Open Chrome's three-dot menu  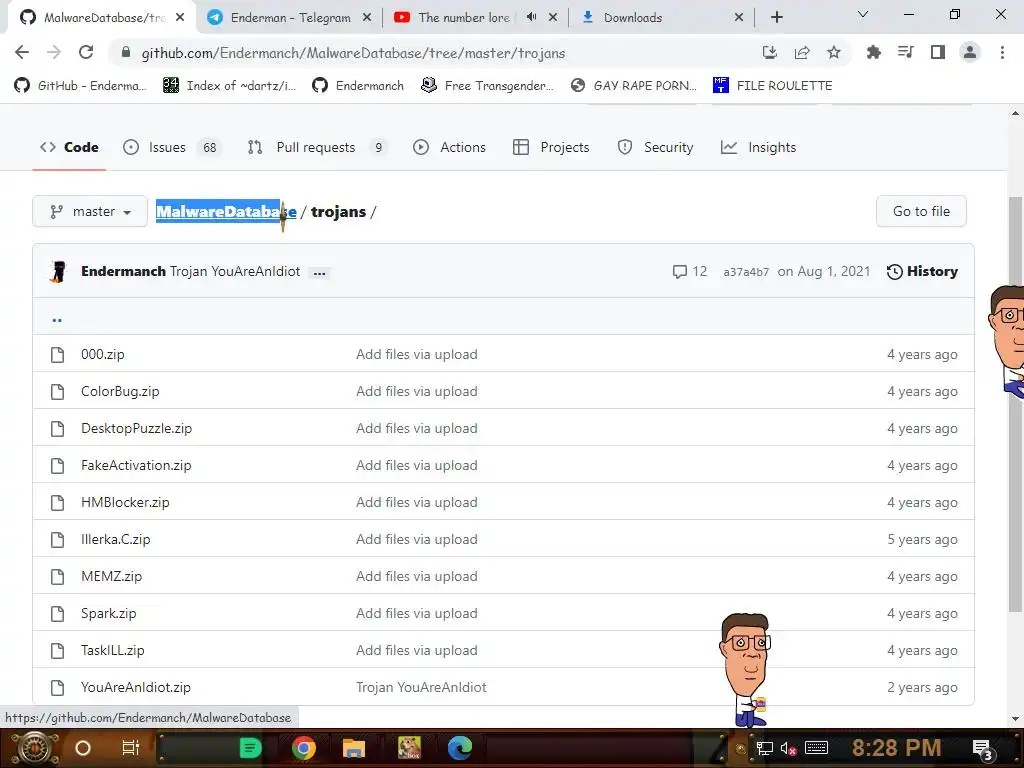pyautogui.click(x=1002, y=52)
